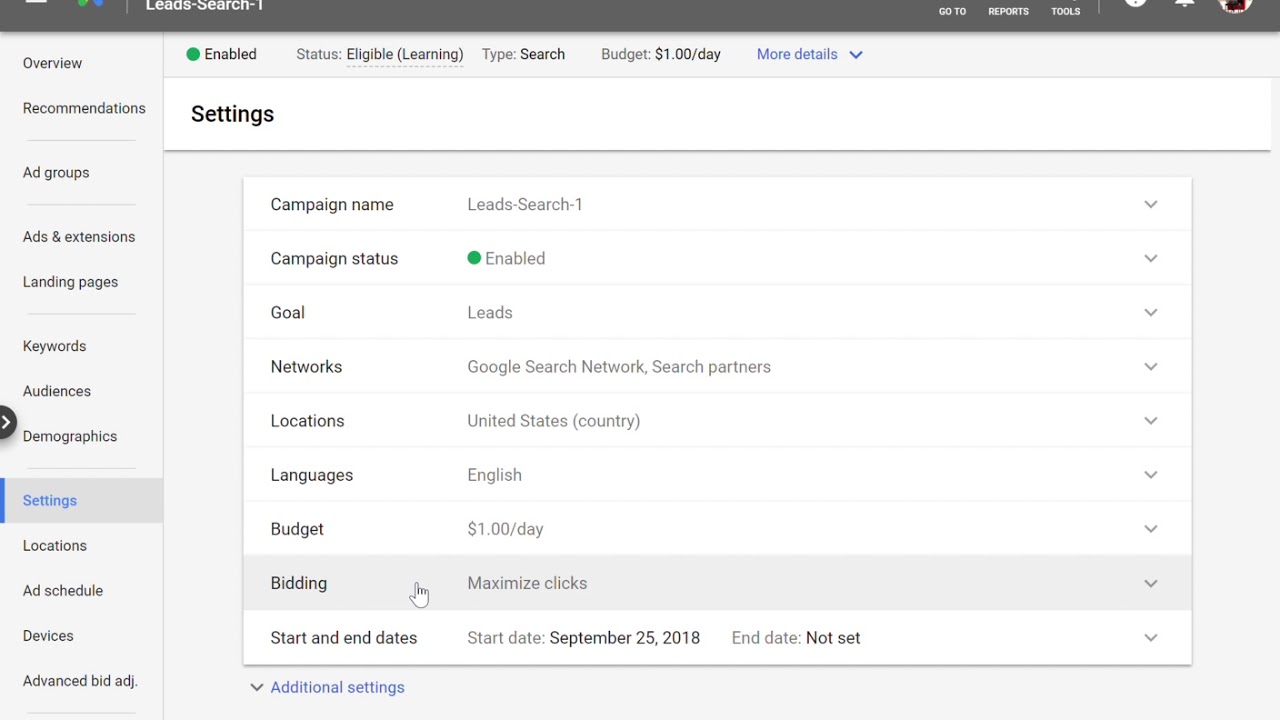Open the account profile avatar
This screenshot has height=720, width=1280.
click(x=1235, y=5)
